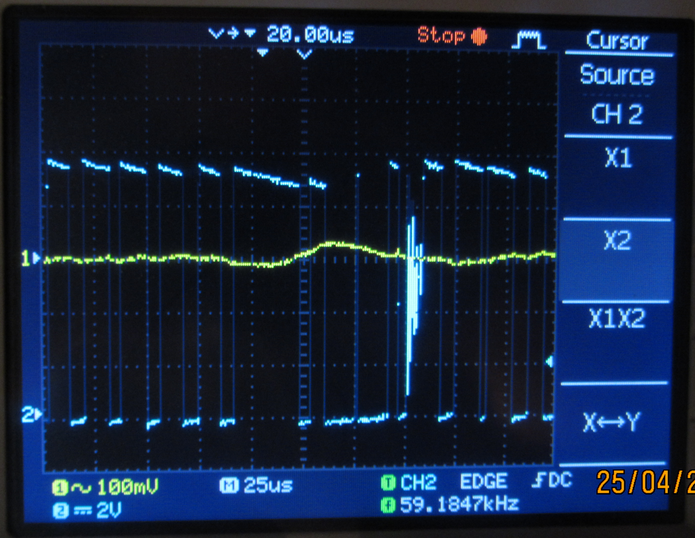695x538 pixels.
Task: Open the CH1 100mV scale readout
Action: [105, 486]
